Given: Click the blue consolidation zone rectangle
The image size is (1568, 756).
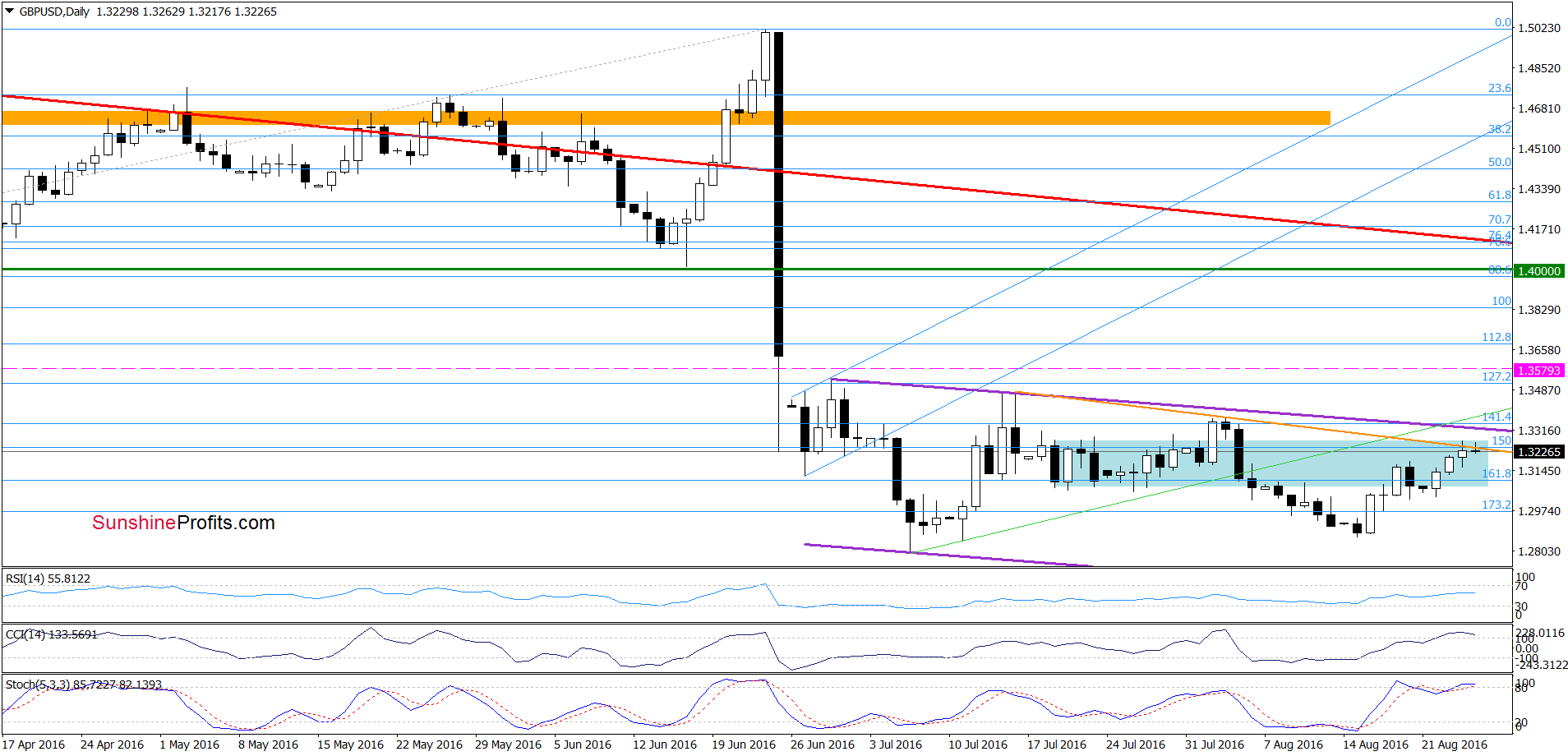Looking at the screenshot, I should pyautogui.click(x=1271, y=463).
